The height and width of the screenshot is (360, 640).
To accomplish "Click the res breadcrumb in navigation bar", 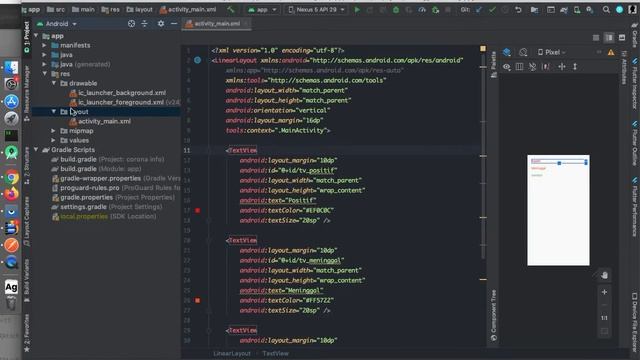I will click(x=110, y=9).
